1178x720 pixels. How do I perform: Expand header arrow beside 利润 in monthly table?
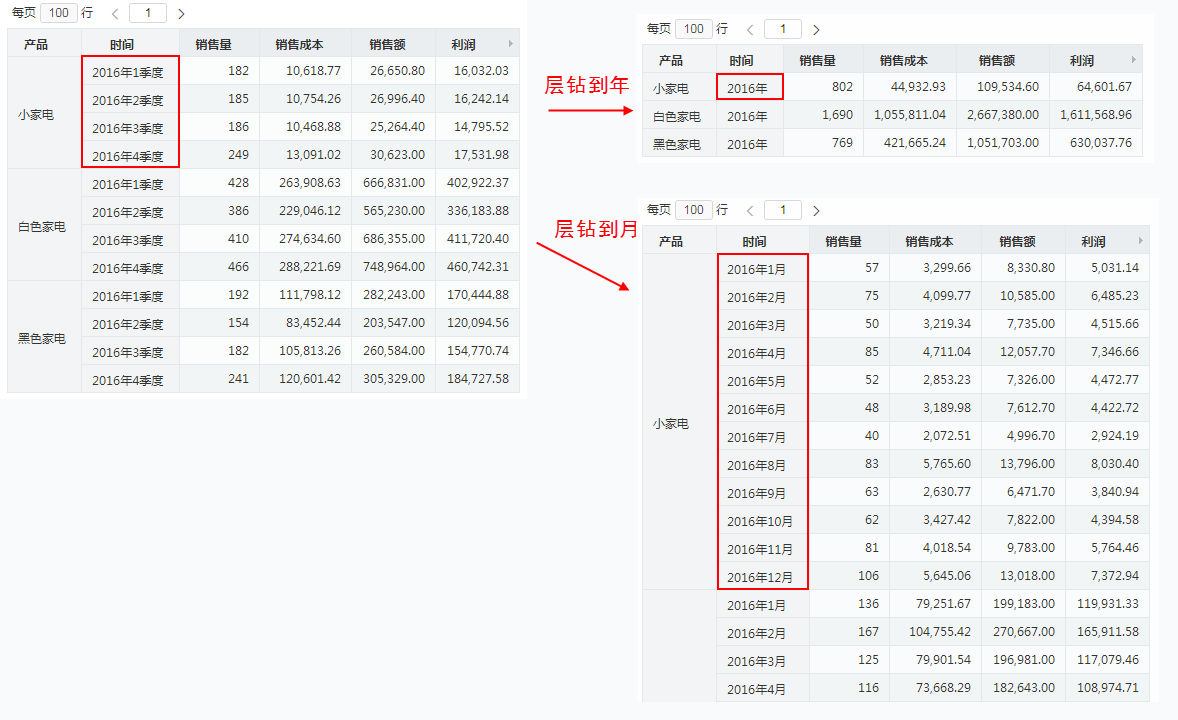click(x=1141, y=241)
